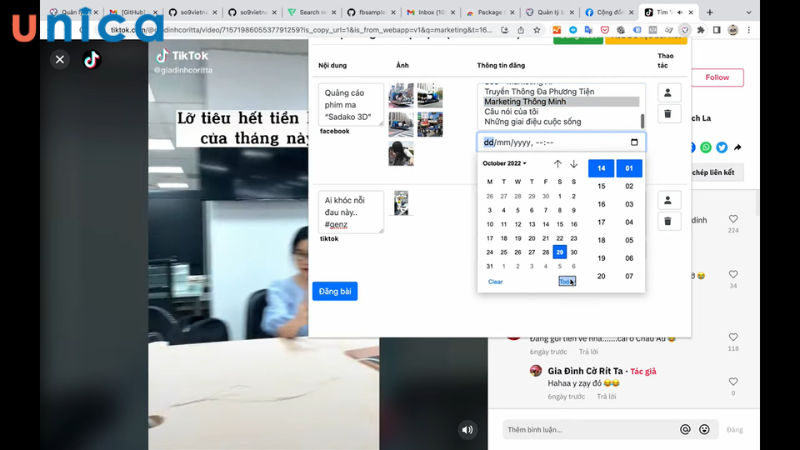Delete the tiktok post with the trash icon

pos(667,221)
